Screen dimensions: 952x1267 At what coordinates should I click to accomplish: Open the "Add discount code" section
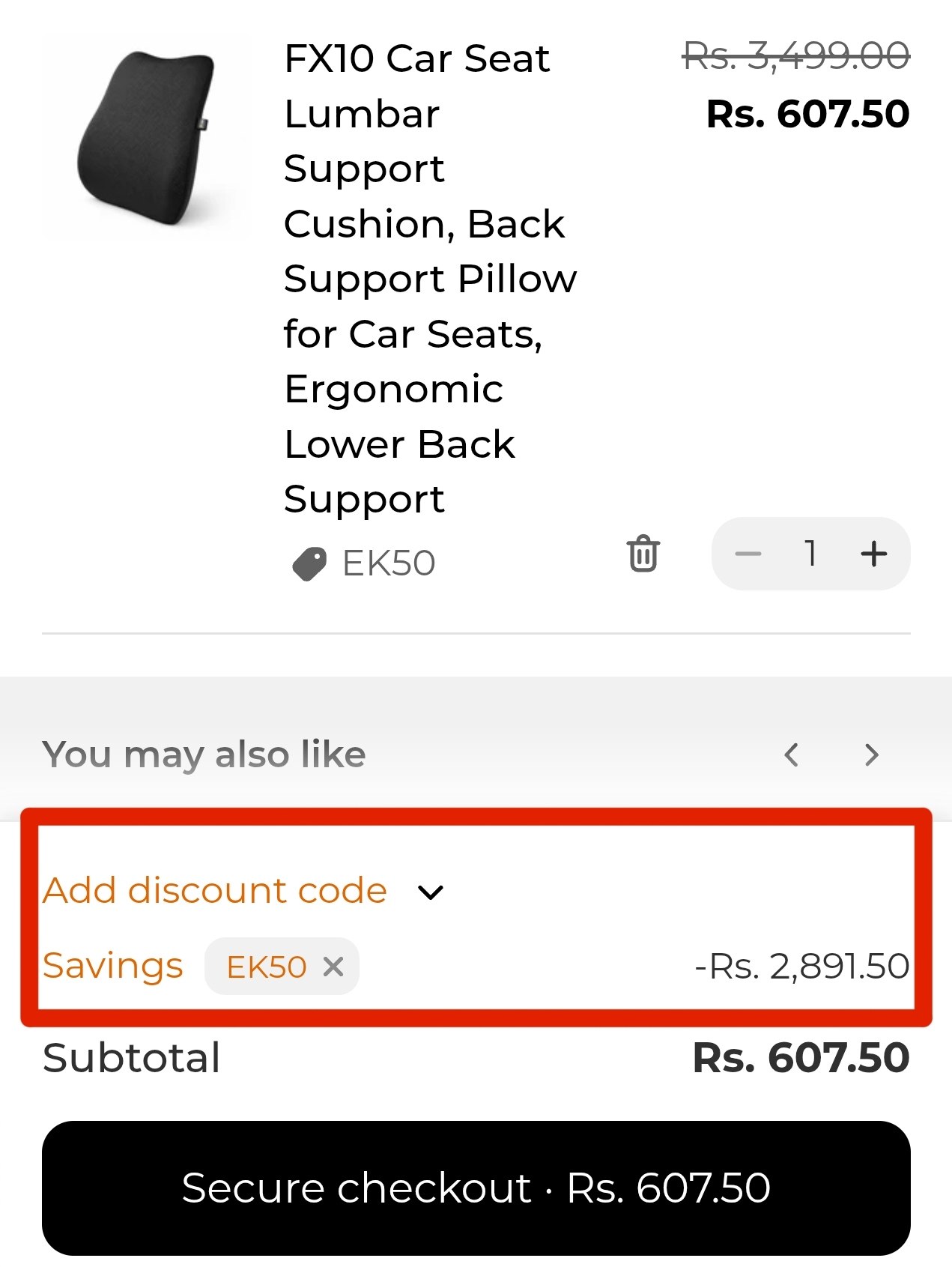[x=214, y=890]
